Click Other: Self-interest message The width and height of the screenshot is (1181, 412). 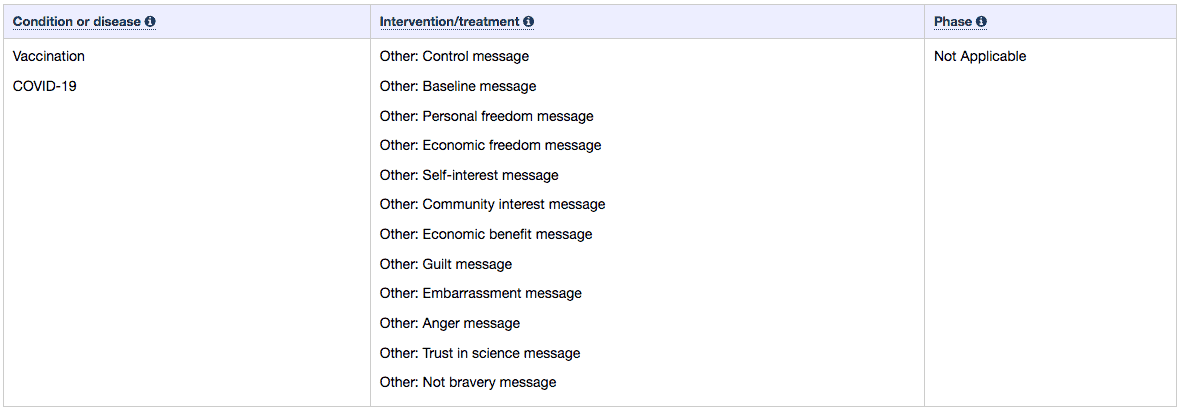pos(469,175)
